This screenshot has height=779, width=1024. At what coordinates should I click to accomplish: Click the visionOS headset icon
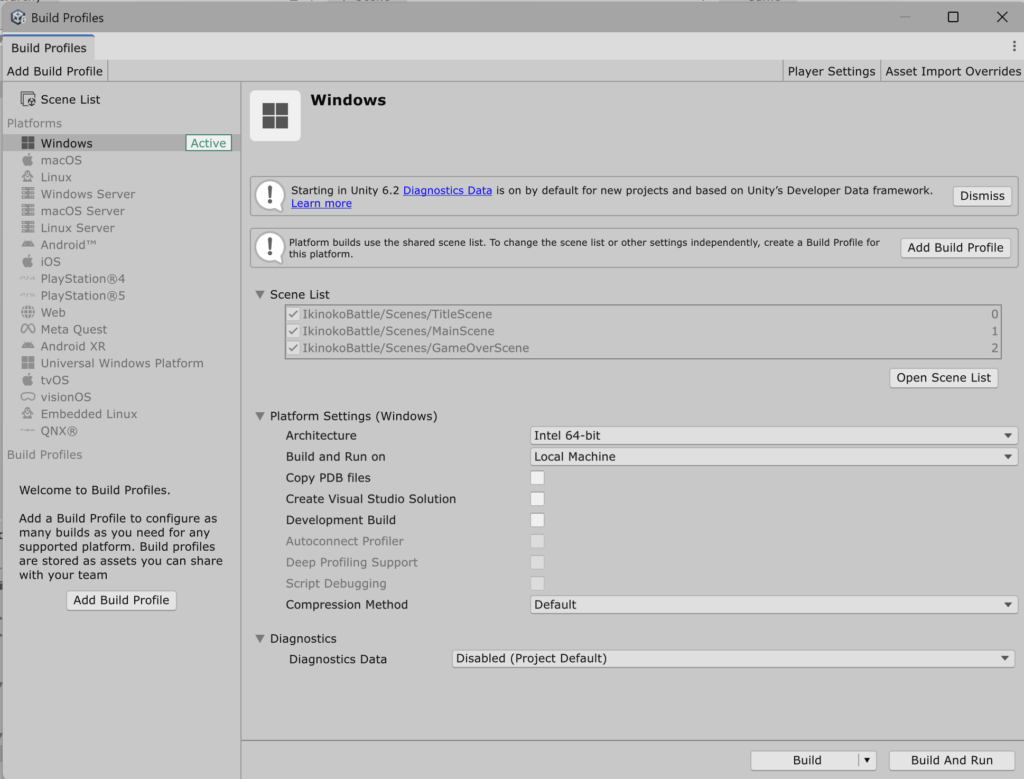coord(27,397)
